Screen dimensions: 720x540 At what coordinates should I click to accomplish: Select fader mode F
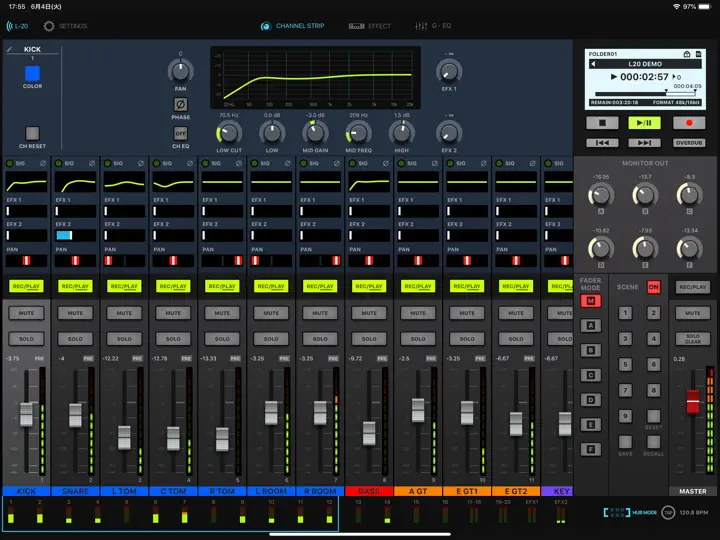[x=591, y=450]
